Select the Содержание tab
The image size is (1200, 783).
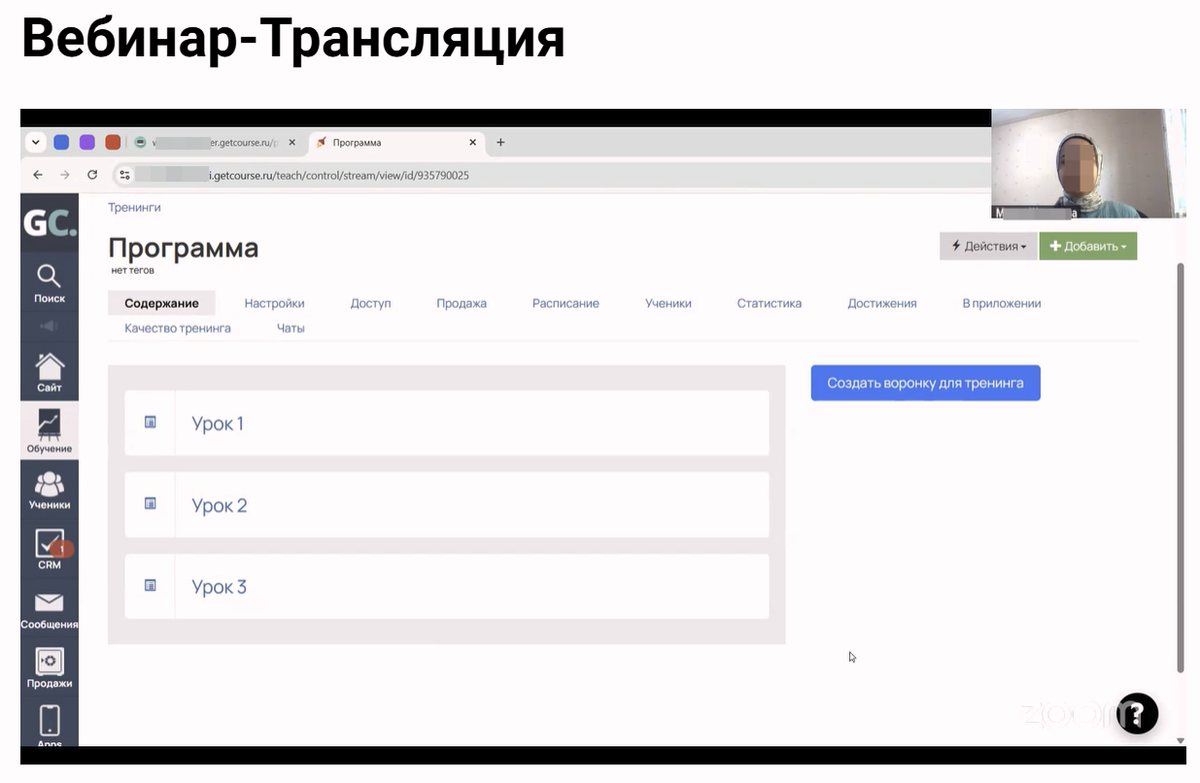click(x=161, y=303)
